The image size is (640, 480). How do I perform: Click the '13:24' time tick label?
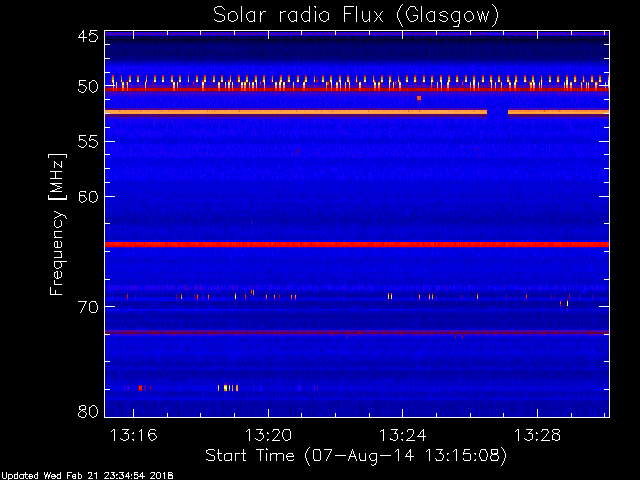coord(403,435)
